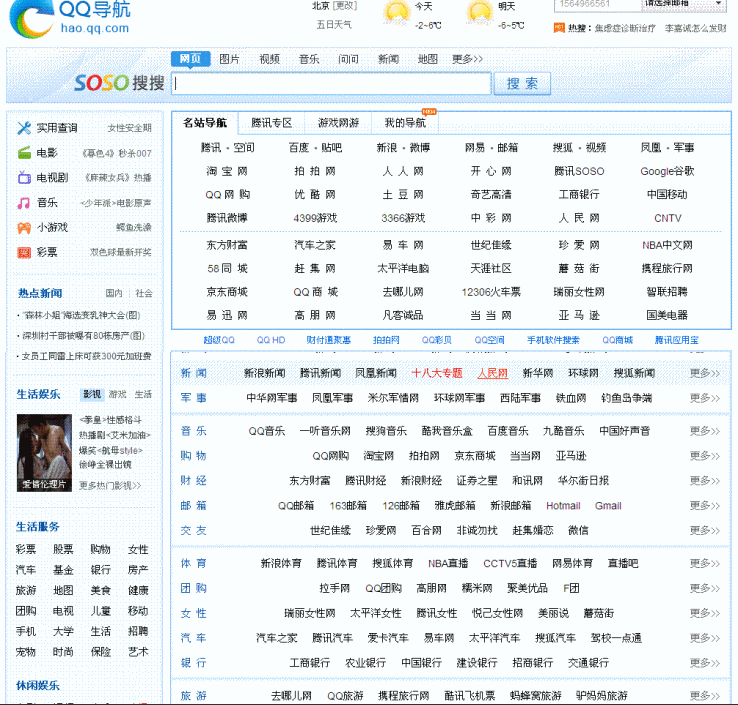738x705 pixels.
Task: Switch to the 游戏网游 tab
Action: pos(338,123)
